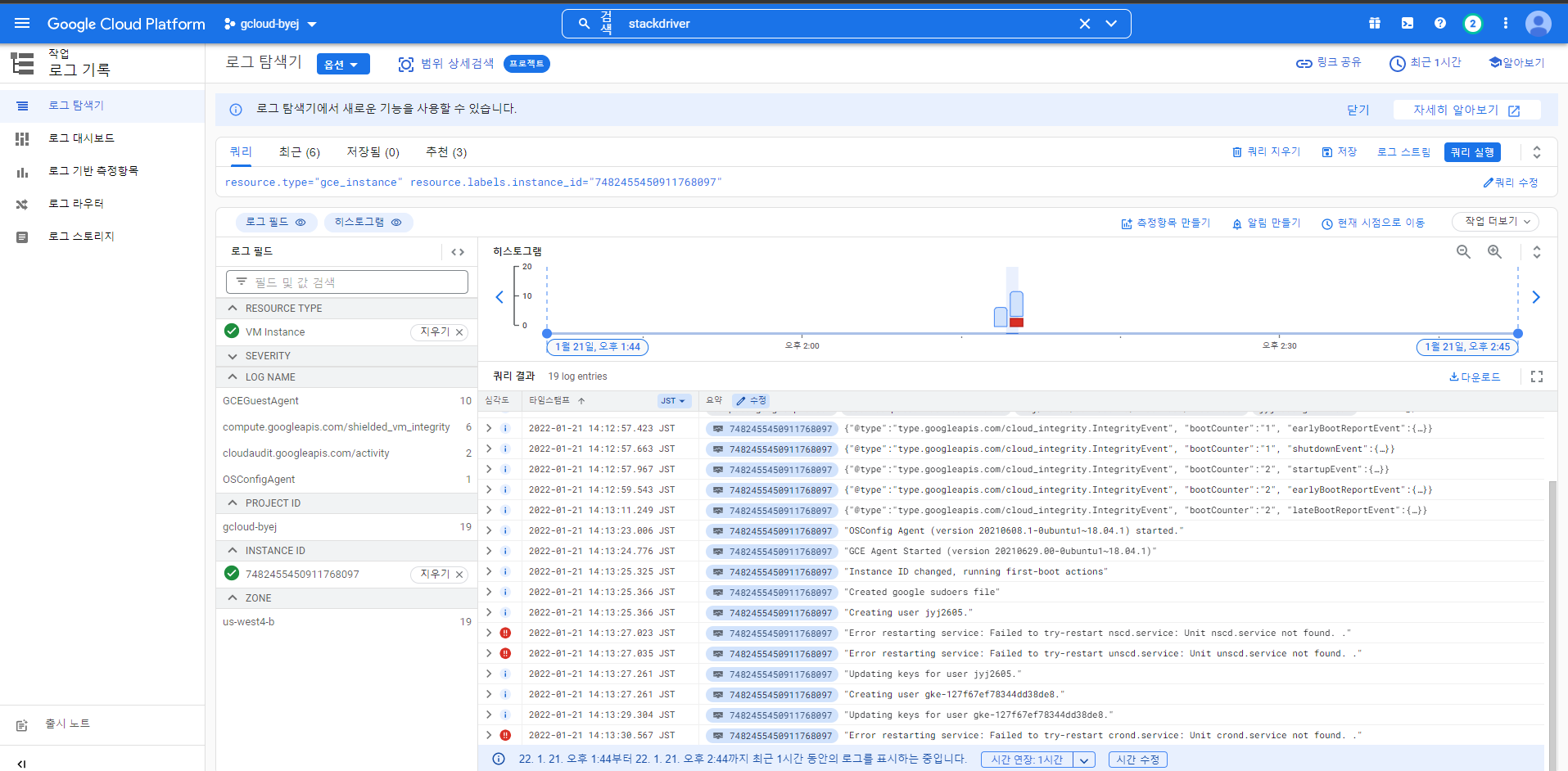
Task: Collapse the RESOURCE TYPE section
Action: [233, 309]
